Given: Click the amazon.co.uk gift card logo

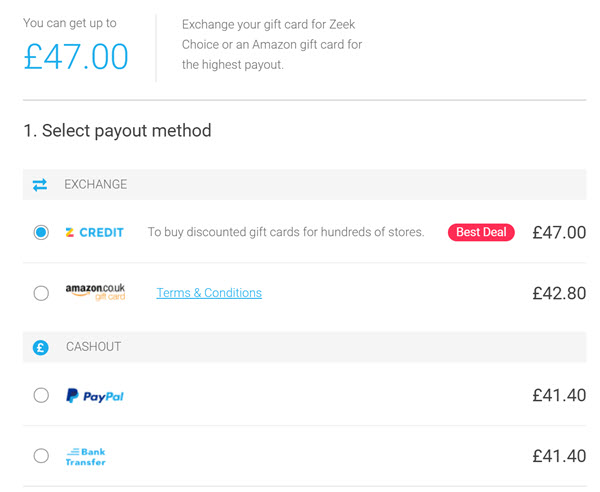Looking at the screenshot, I should coord(95,292).
